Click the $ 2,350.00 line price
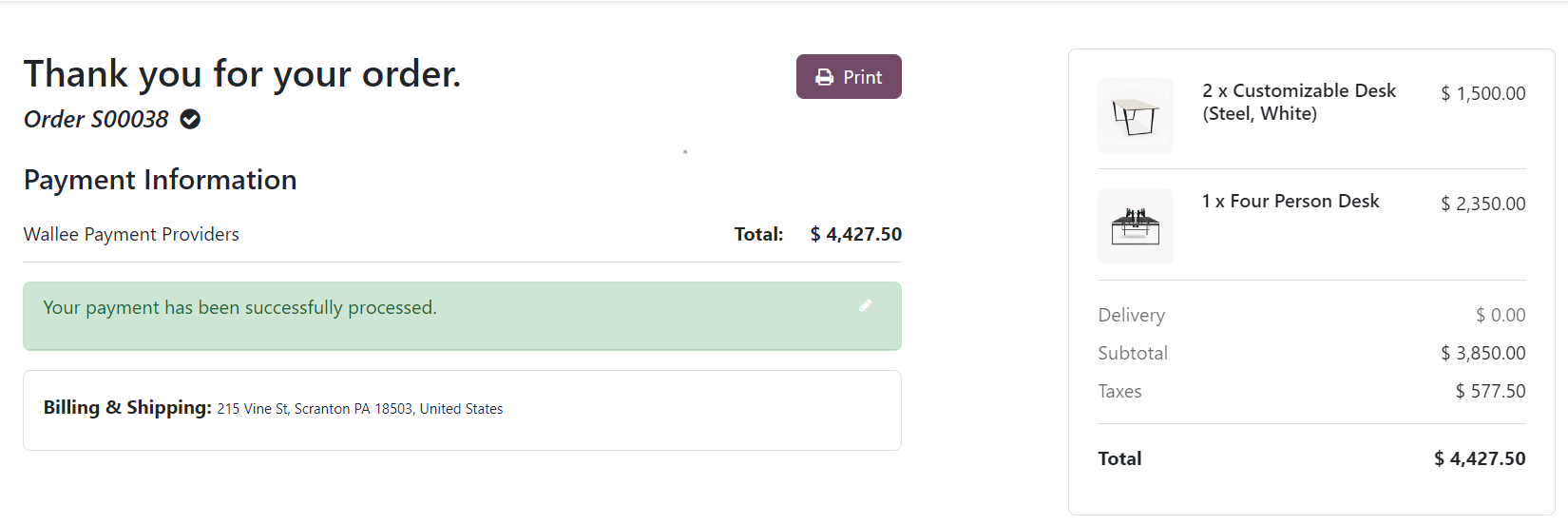The width and height of the screenshot is (1568, 525). [1482, 204]
